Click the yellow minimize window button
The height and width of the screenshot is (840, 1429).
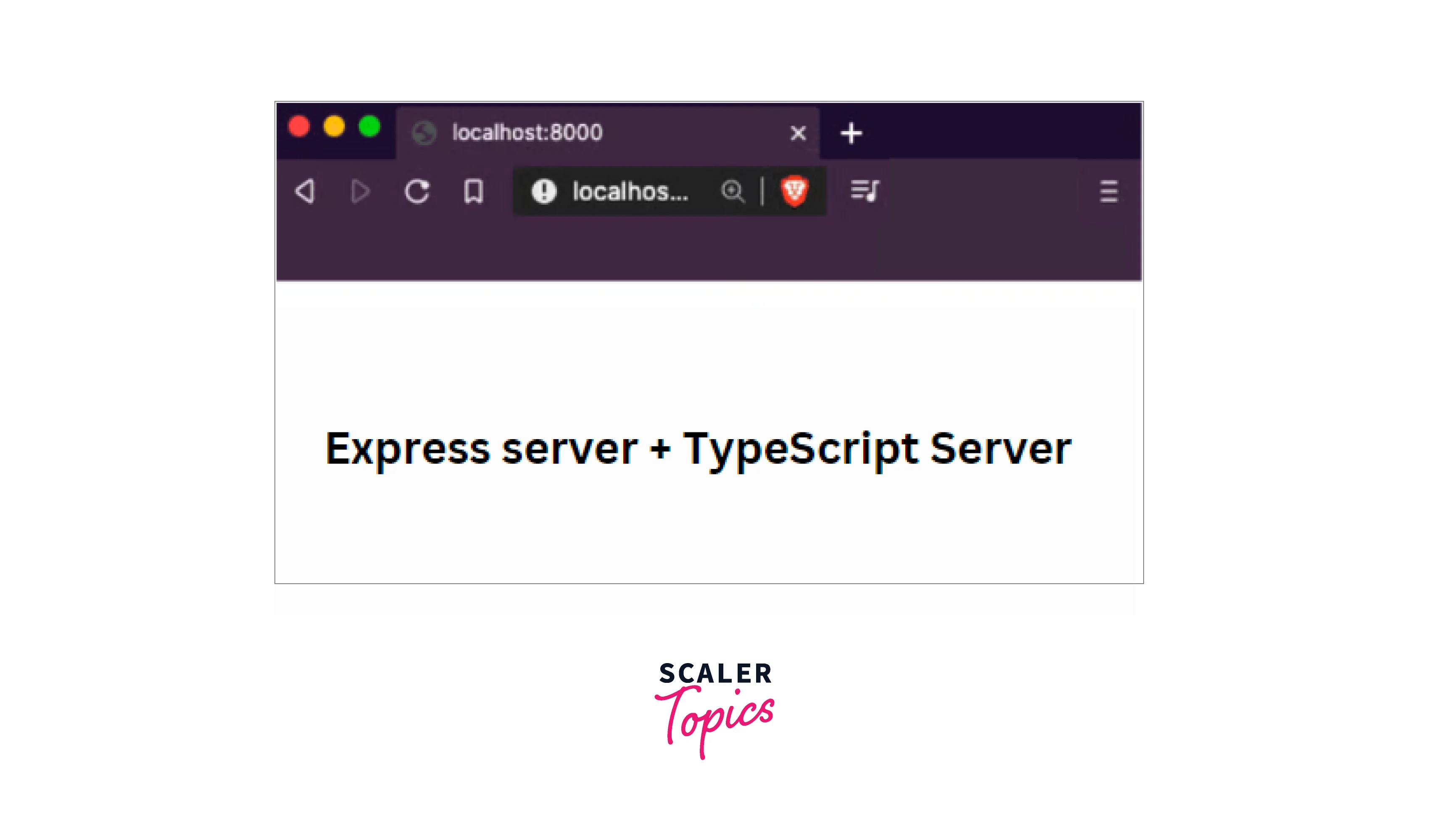[x=334, y=126]
